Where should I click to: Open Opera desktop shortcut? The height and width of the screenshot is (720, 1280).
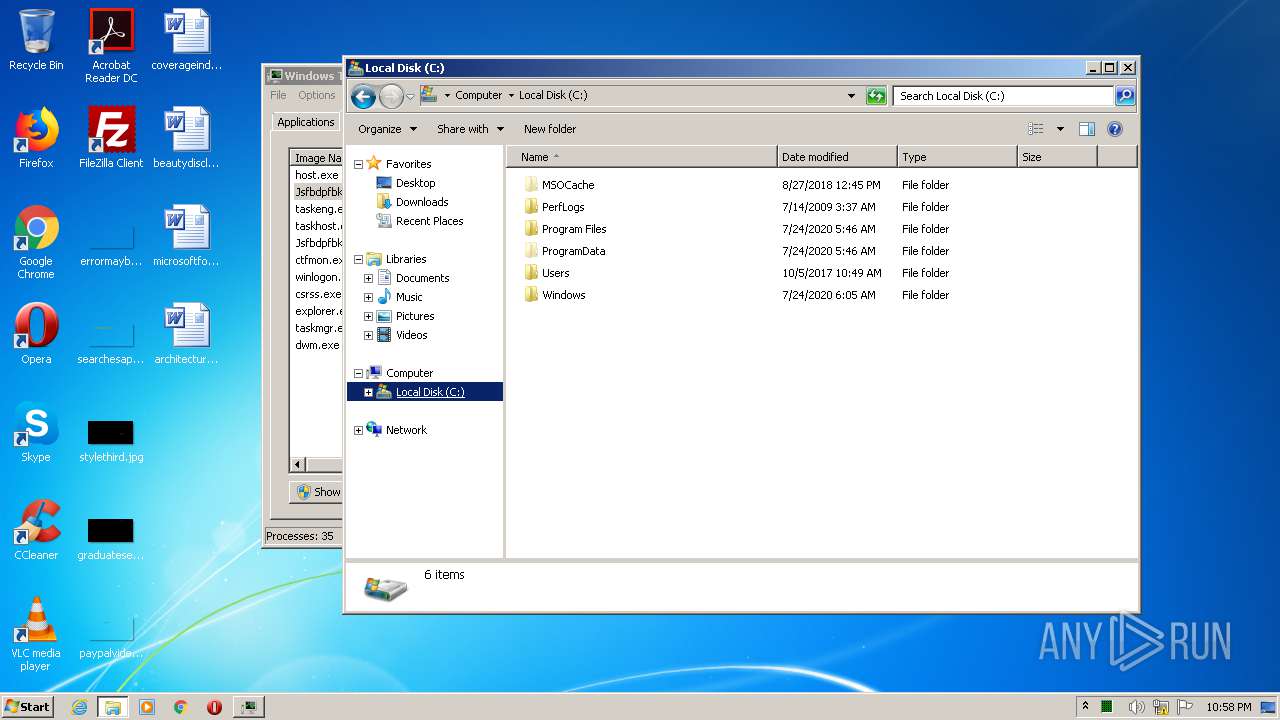click(x=36, y=334)
